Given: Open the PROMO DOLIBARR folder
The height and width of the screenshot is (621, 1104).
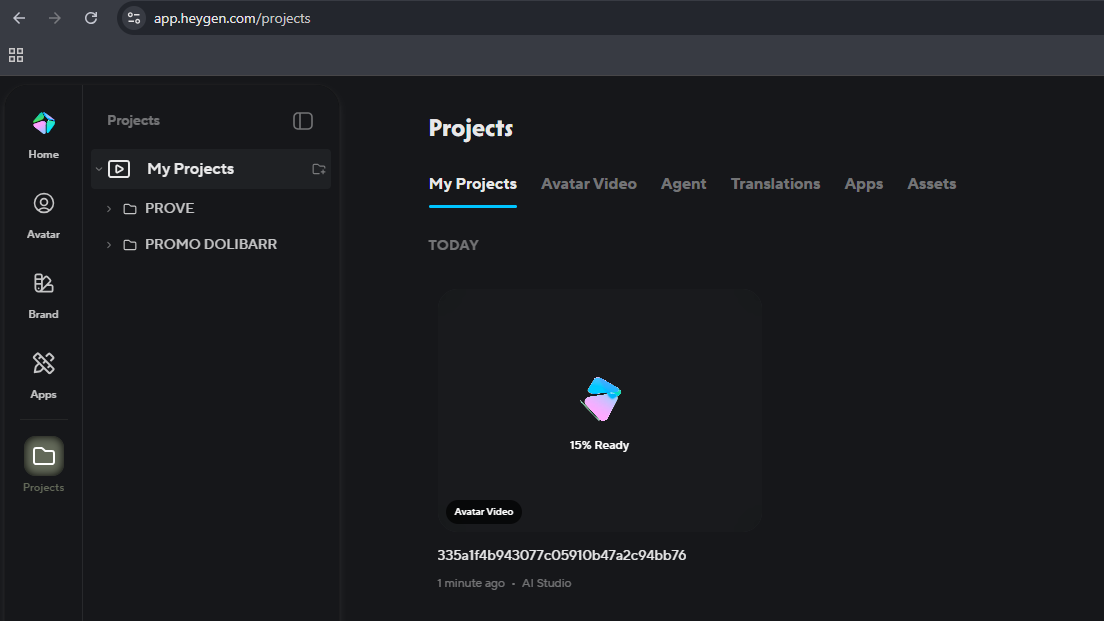Looking at the screenshot, I should coord(211,244).
